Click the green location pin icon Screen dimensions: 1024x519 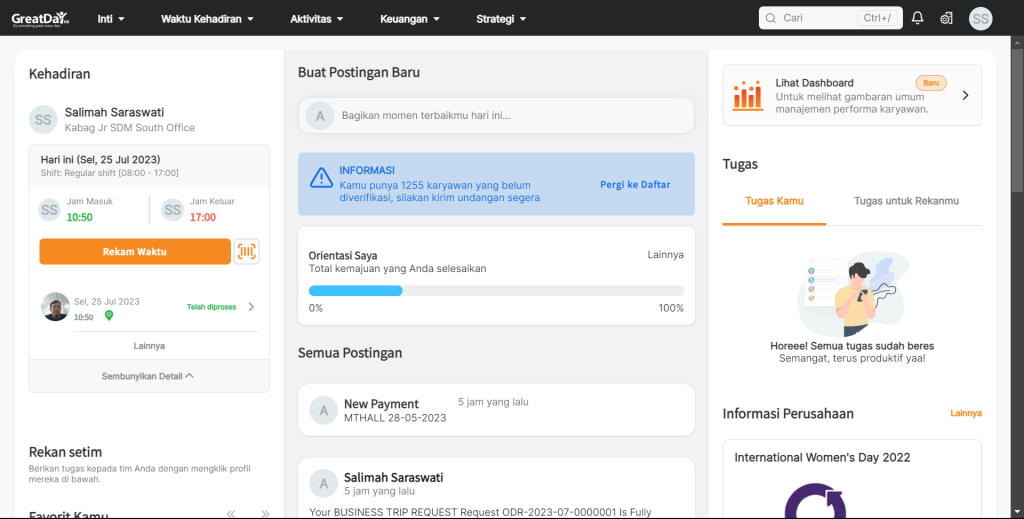108,316
